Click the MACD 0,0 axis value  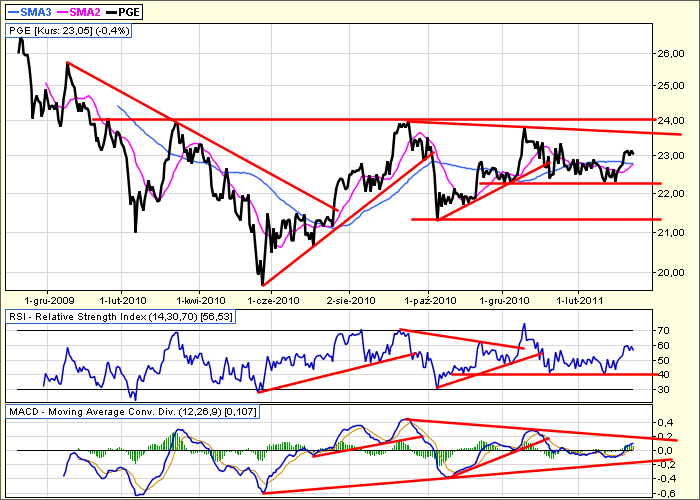[666, 451]
